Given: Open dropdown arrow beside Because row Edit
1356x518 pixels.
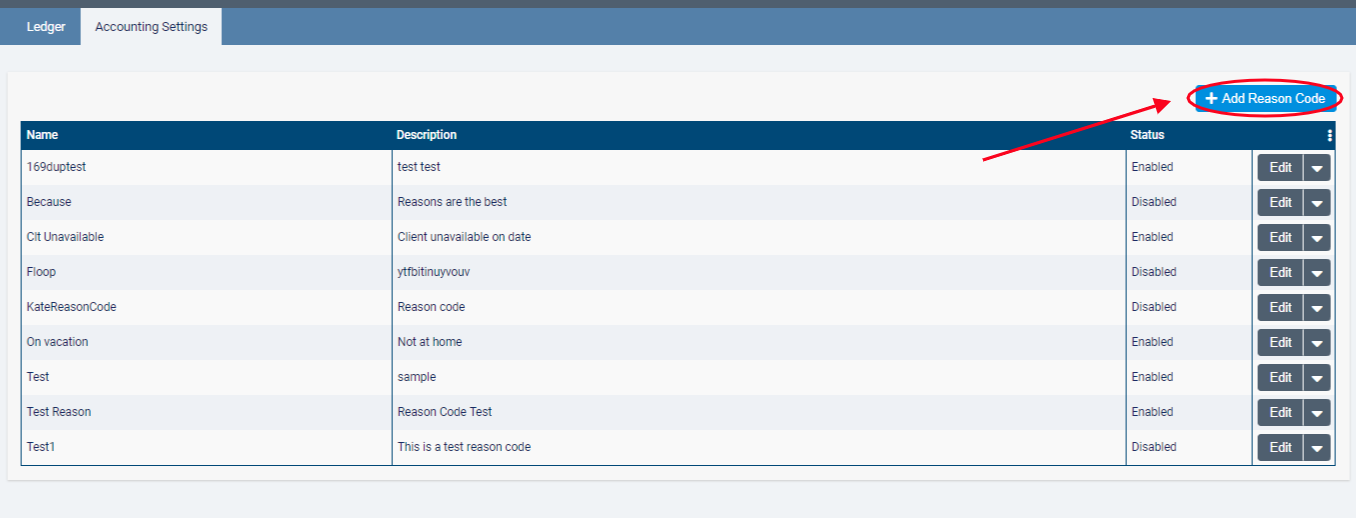Looking at the screenshot, I should point(1317,203).
